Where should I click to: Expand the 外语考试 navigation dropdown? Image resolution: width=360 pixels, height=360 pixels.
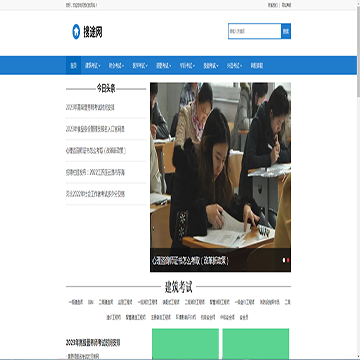pos(235,66)
